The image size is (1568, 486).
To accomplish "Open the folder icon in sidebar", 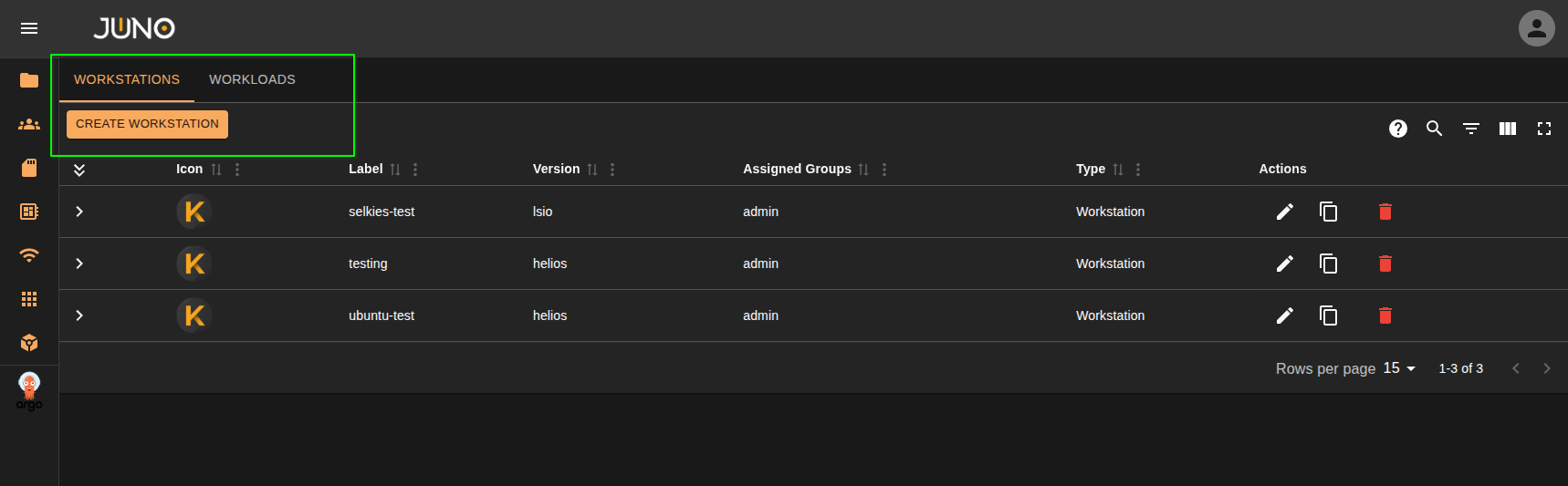I will click(x=29, y=80).
